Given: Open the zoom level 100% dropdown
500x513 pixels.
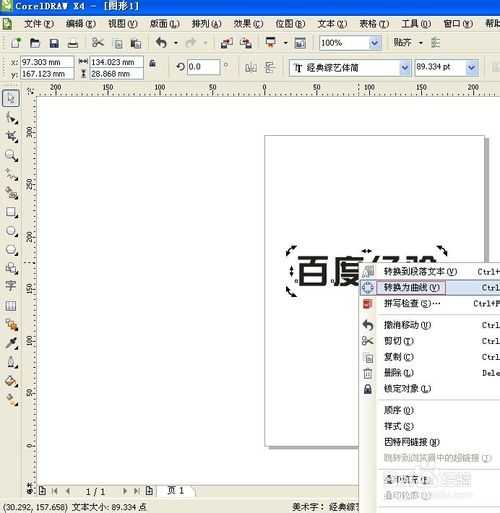Looking at the screenshot, I should click(375, 43).
